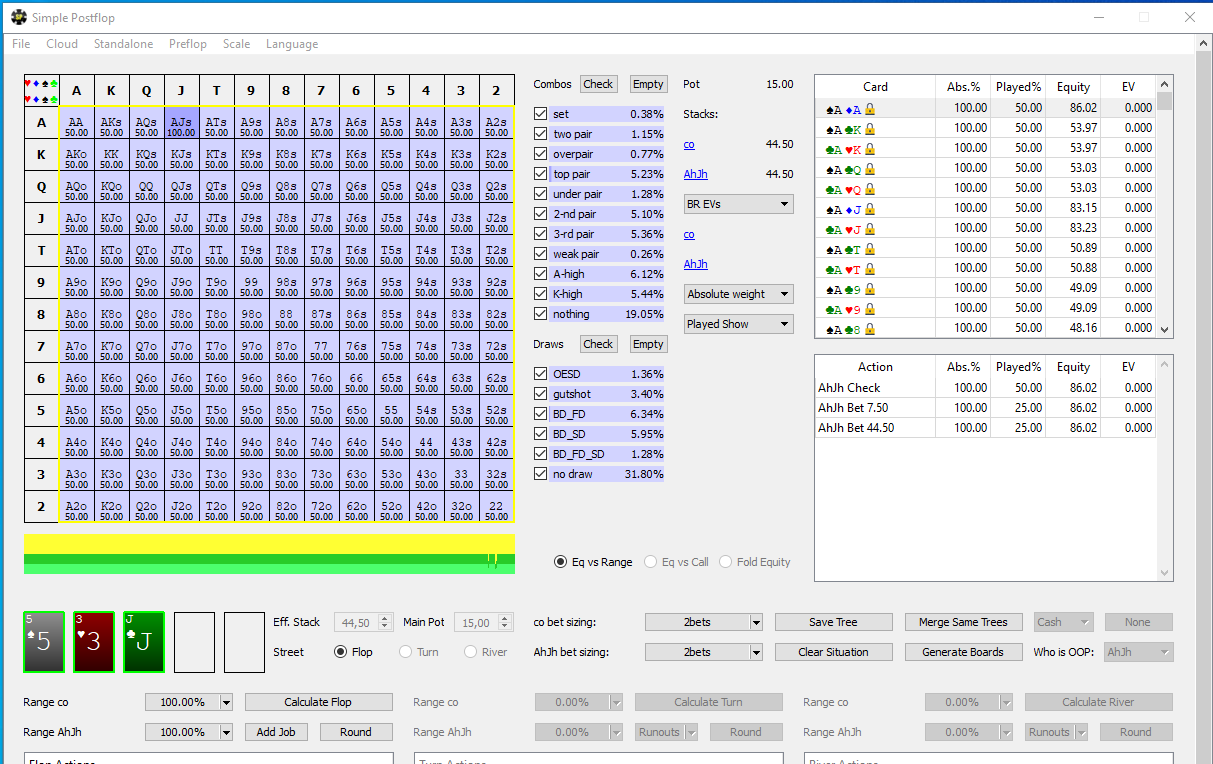Click the suit icons in matrix corner

[x=41, y=91]
